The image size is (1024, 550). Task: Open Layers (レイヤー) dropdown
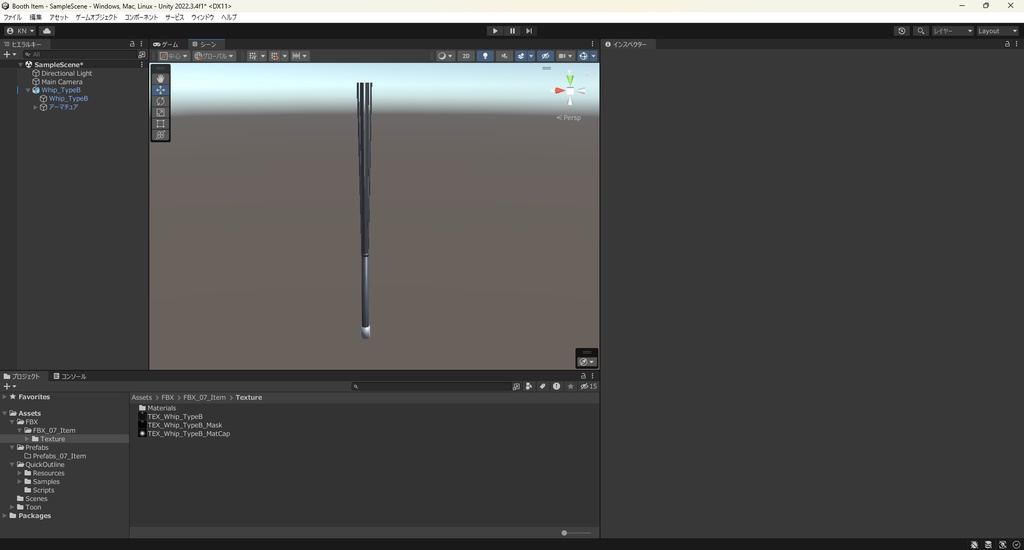click(x=952, y=31)
